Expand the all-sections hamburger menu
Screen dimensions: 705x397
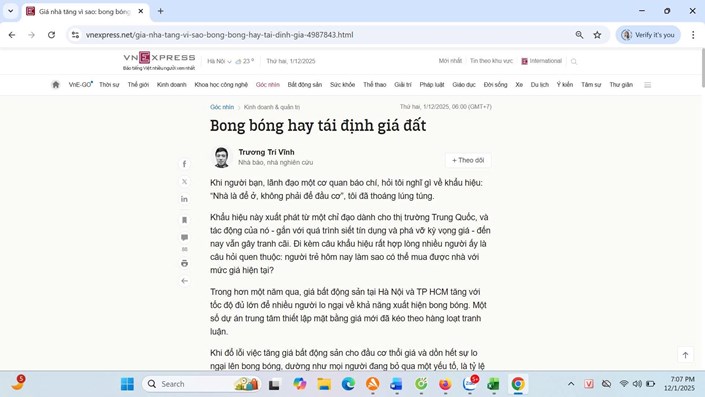[x=647, y=85]
